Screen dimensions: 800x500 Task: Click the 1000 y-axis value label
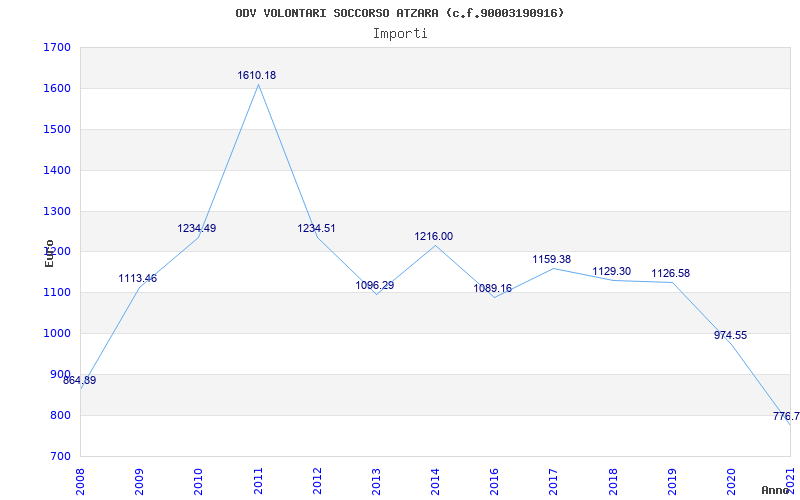pyautogui.click(x=58, y=334)
